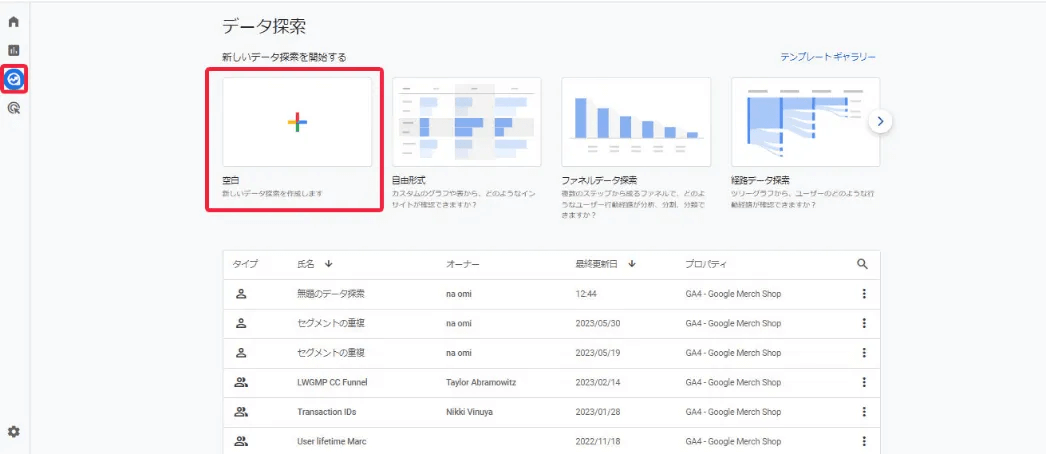The height and width of the screenshot is (454, 1046).
Task: Open the Advertising icon in left sidebar
Action: click(14, 108)
